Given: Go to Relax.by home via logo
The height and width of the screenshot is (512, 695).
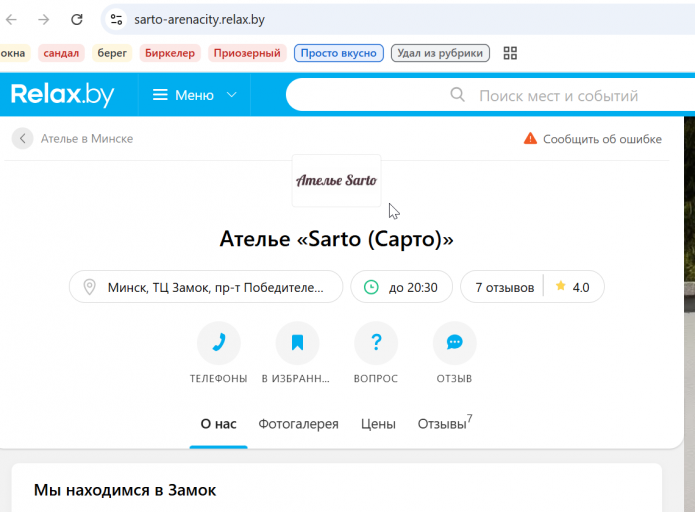Looking at the screenshot, I should tap(62, 94).
